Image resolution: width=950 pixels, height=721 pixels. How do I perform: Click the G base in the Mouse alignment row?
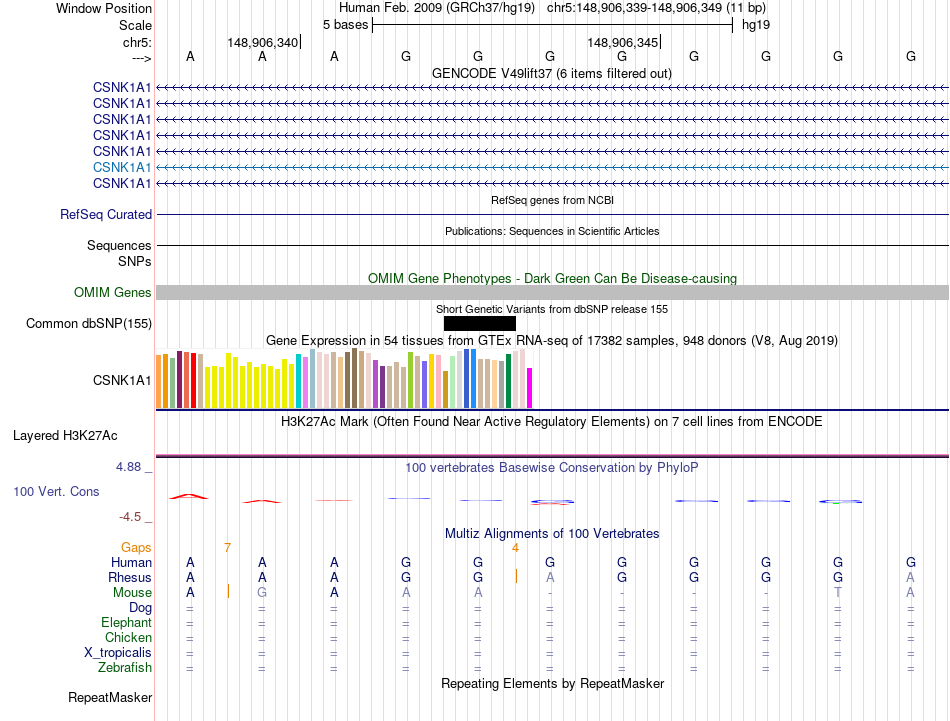(262, 593)
